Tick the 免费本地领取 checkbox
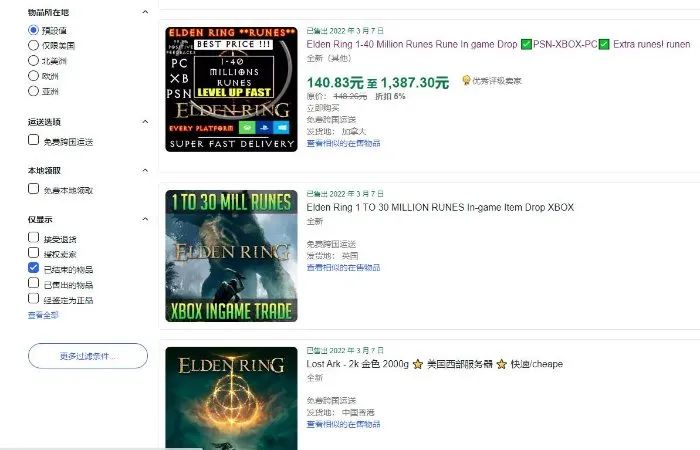 coord(33,188)
